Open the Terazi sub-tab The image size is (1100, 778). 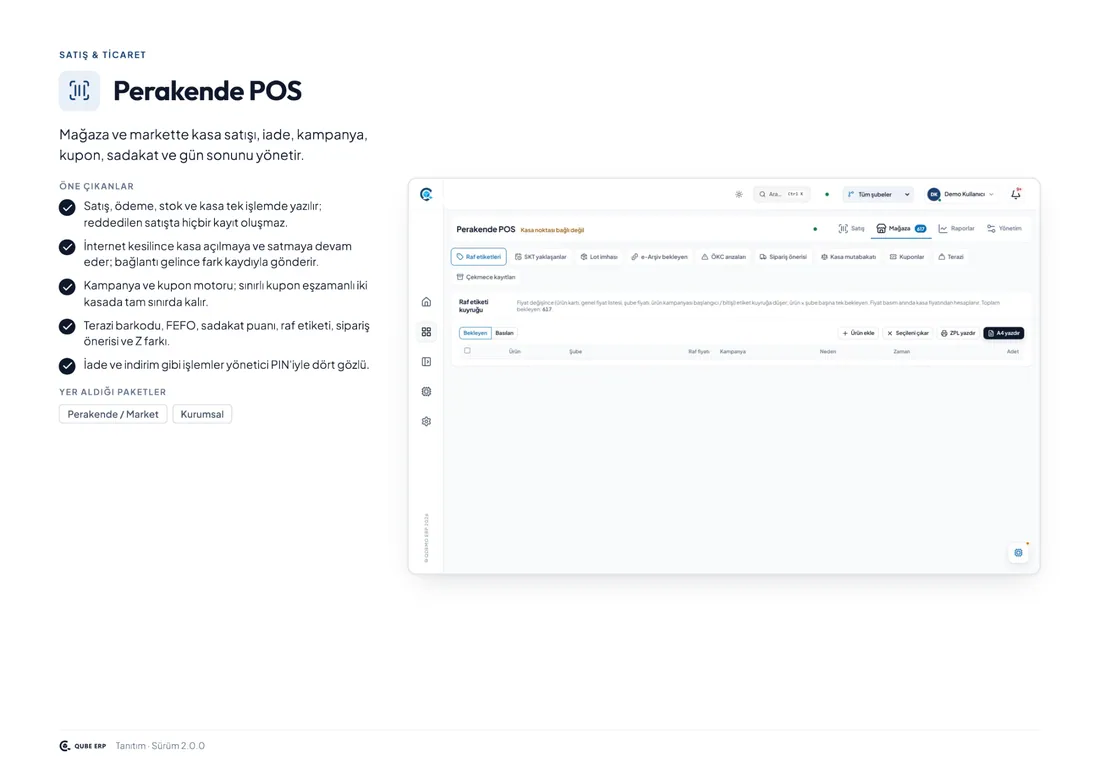[951, 257]
